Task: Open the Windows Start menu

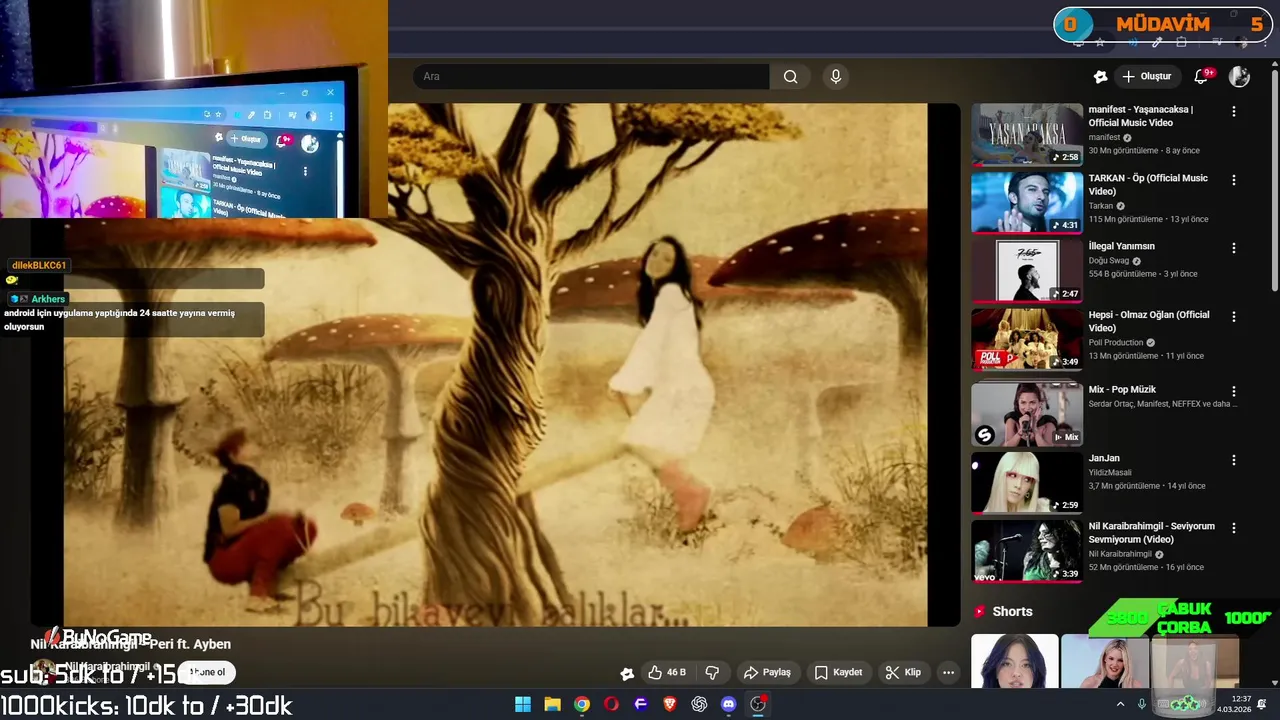Action: point(523,704)
